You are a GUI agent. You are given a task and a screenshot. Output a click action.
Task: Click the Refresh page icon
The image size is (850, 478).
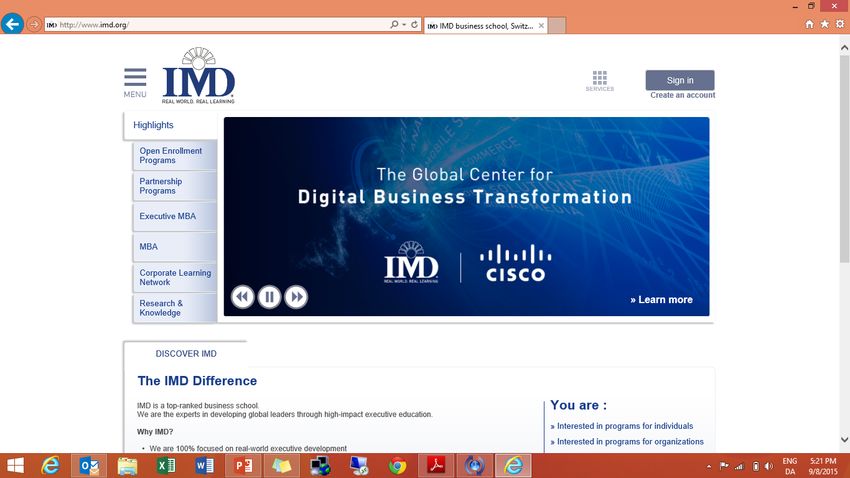tap(414, 25)
